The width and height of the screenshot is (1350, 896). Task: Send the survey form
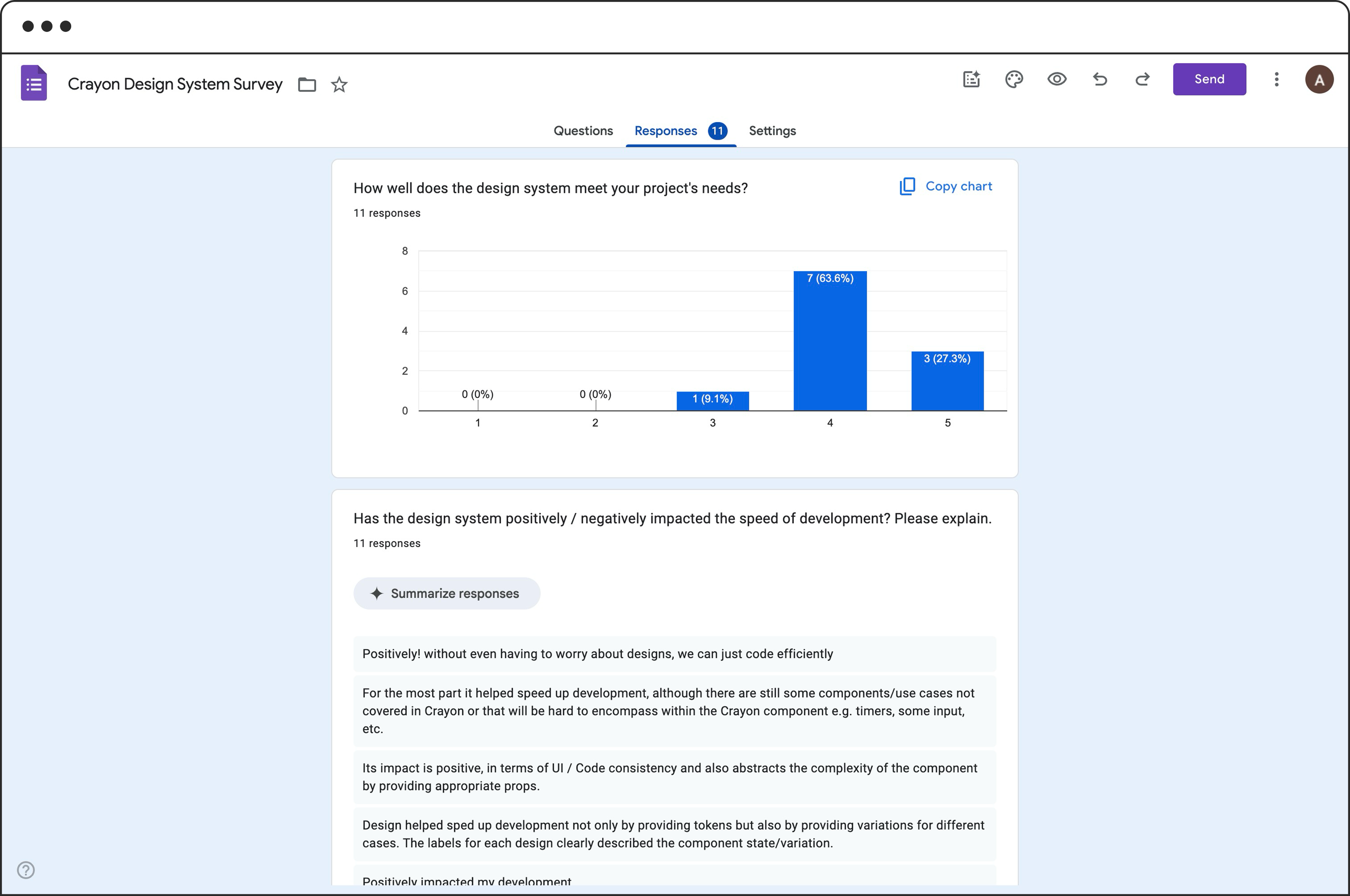coord(1209,79)
